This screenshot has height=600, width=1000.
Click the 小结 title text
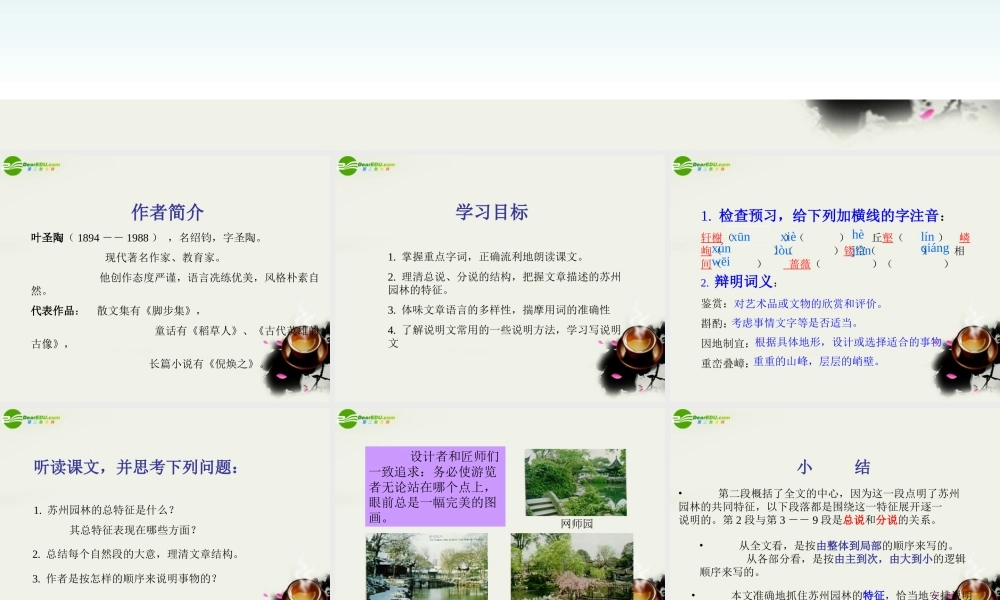coord(834,467)
